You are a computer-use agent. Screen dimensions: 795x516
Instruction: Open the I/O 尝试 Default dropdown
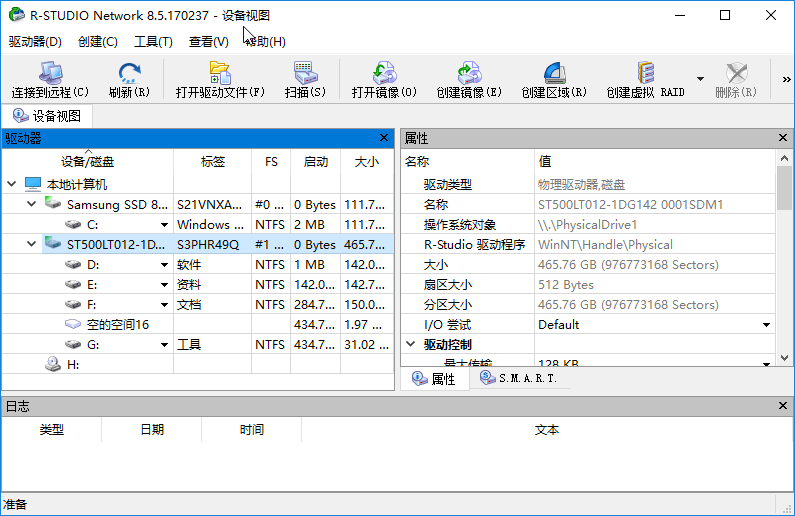[766, 325]
